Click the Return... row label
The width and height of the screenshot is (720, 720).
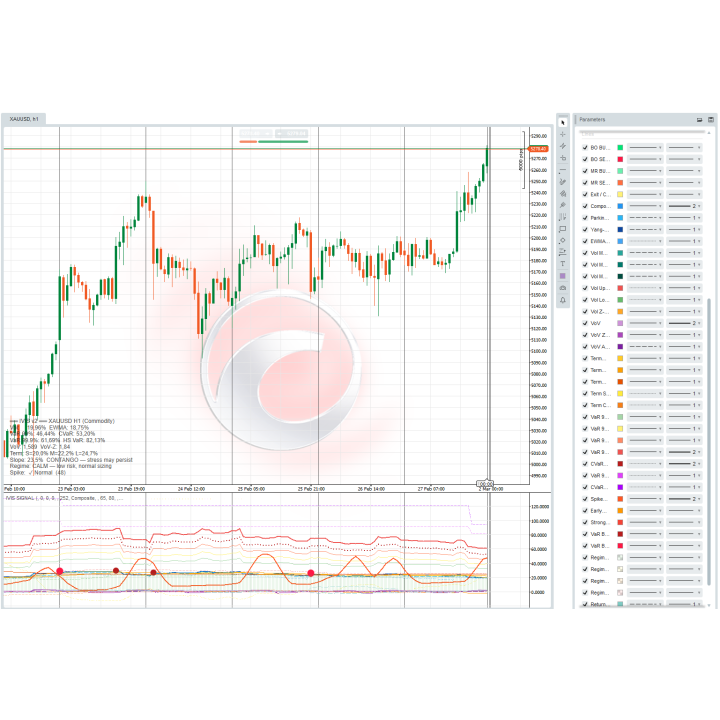click(x=599, y=604)
